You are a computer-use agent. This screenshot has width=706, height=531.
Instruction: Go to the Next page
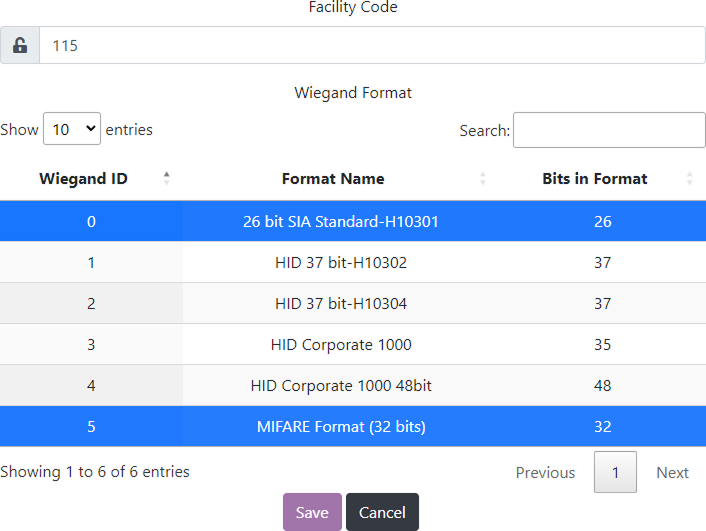pos(672,472)
